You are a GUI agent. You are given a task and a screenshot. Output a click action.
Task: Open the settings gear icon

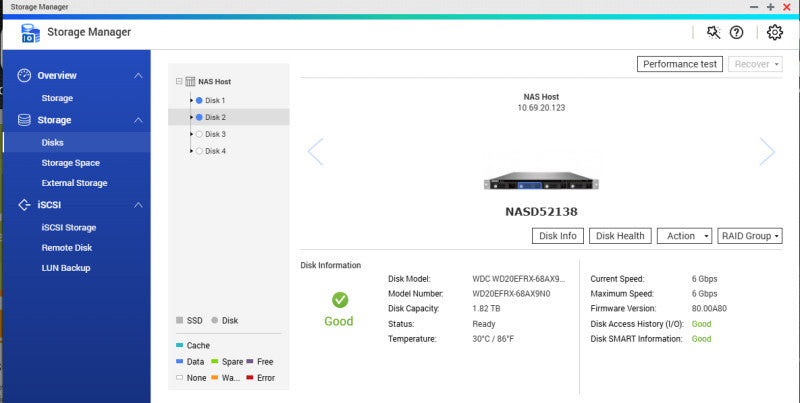click(x=774, y=33)
